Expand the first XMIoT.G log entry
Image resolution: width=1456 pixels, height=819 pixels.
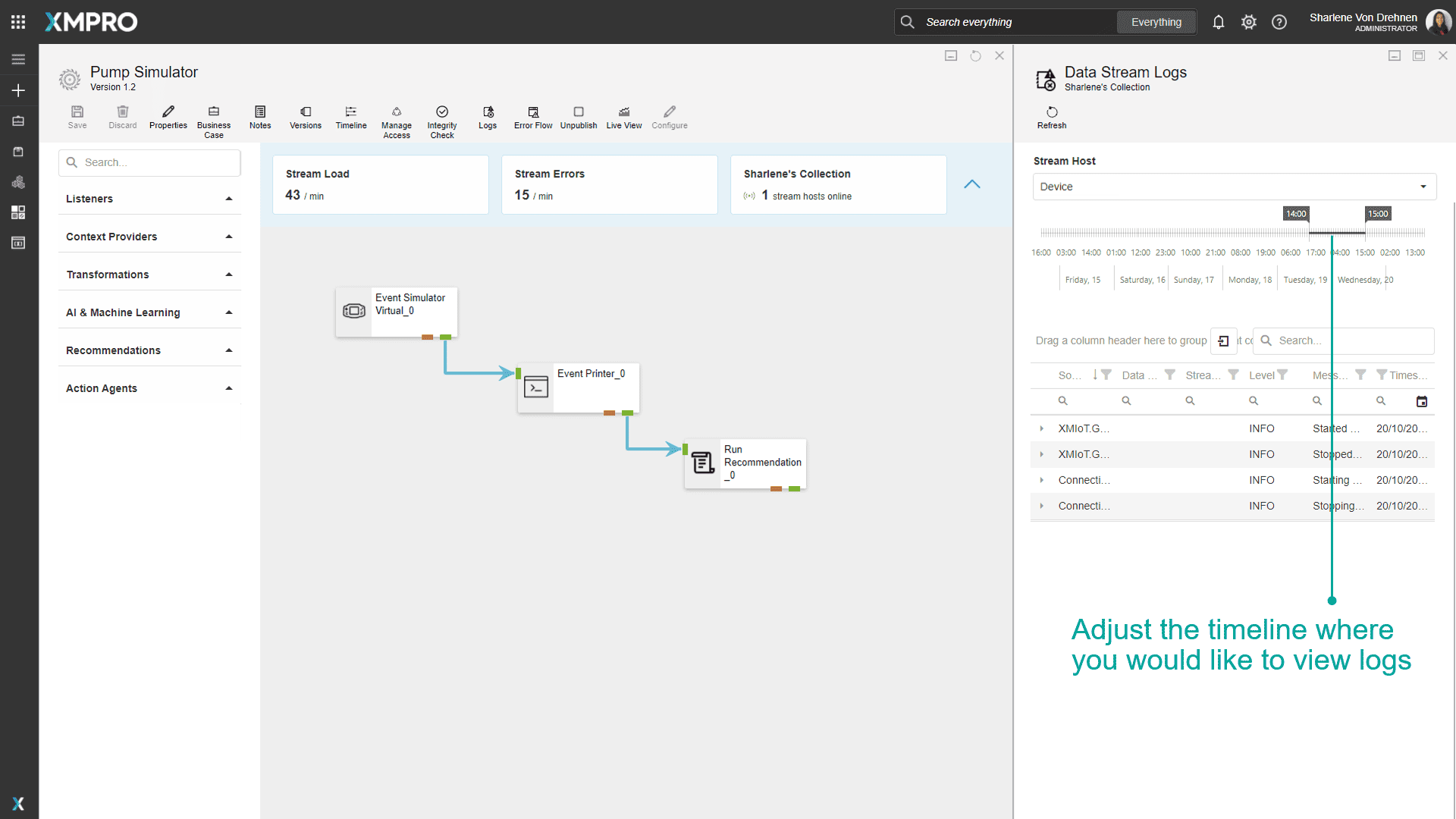pos(1042,428)
